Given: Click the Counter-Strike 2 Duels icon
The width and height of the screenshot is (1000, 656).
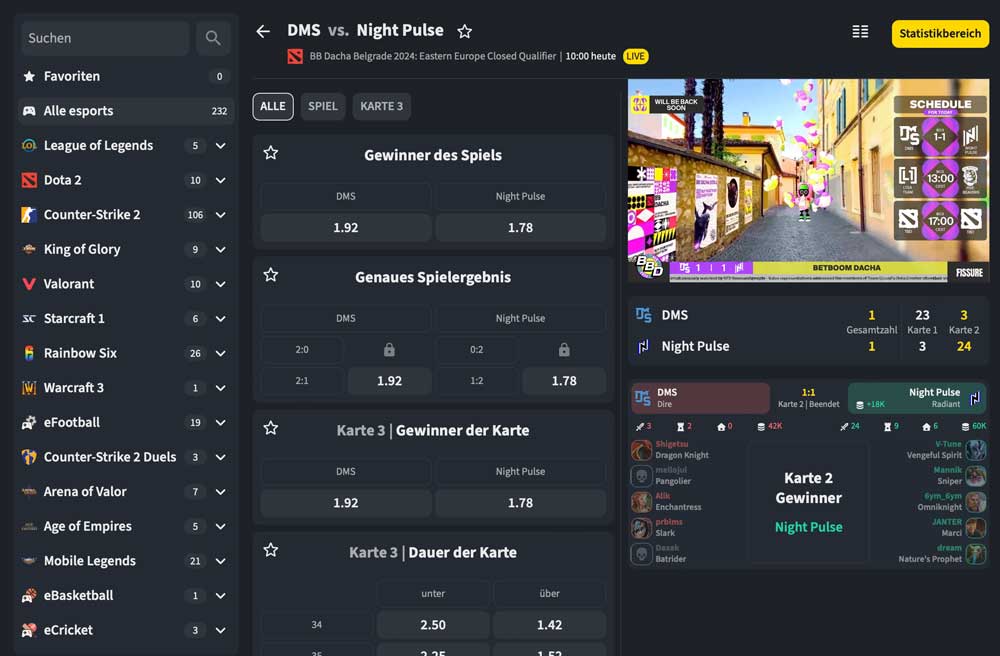Looking at the screenshot, I should 29,457.
